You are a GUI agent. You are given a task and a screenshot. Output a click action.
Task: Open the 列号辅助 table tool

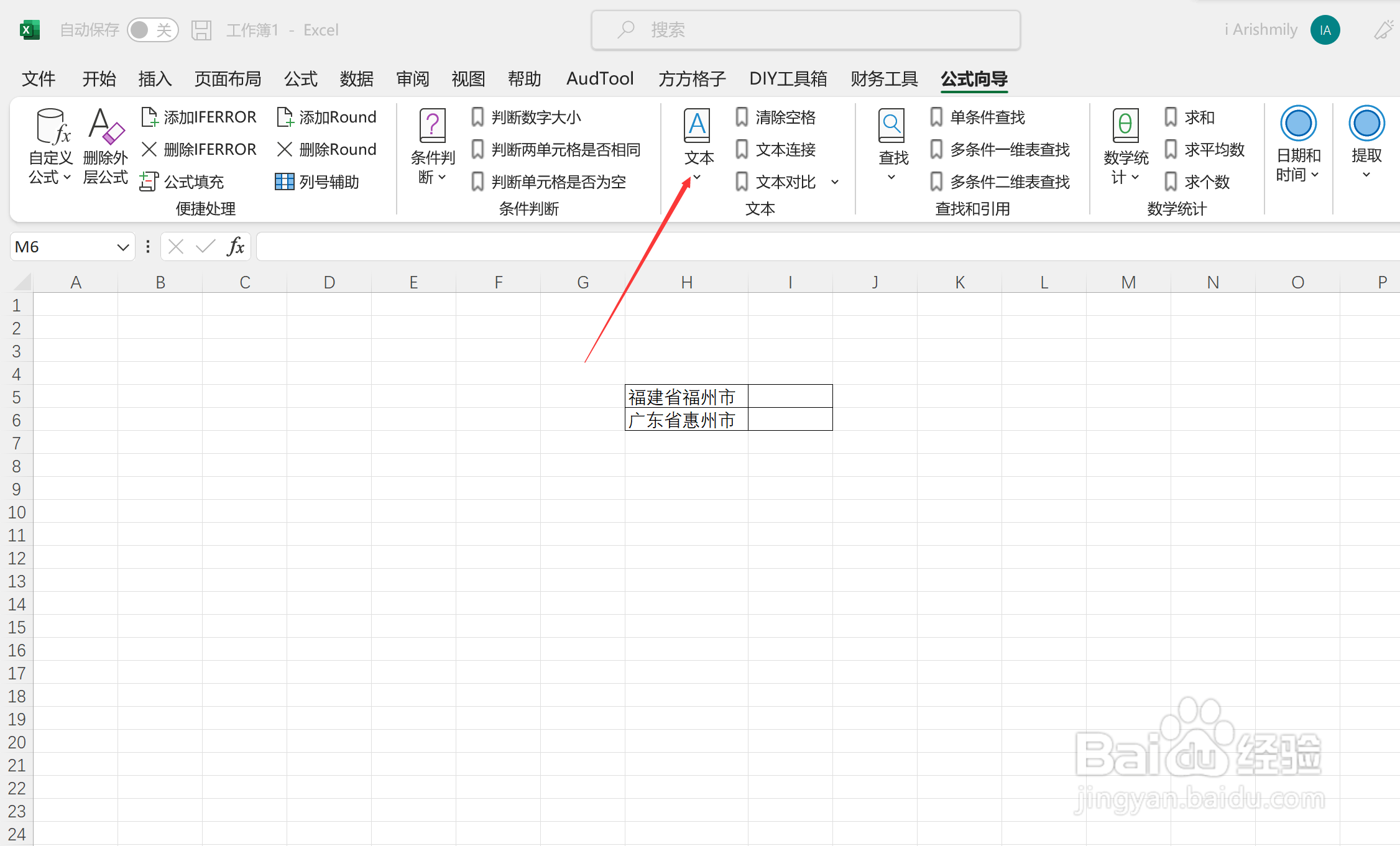point(317,182)
